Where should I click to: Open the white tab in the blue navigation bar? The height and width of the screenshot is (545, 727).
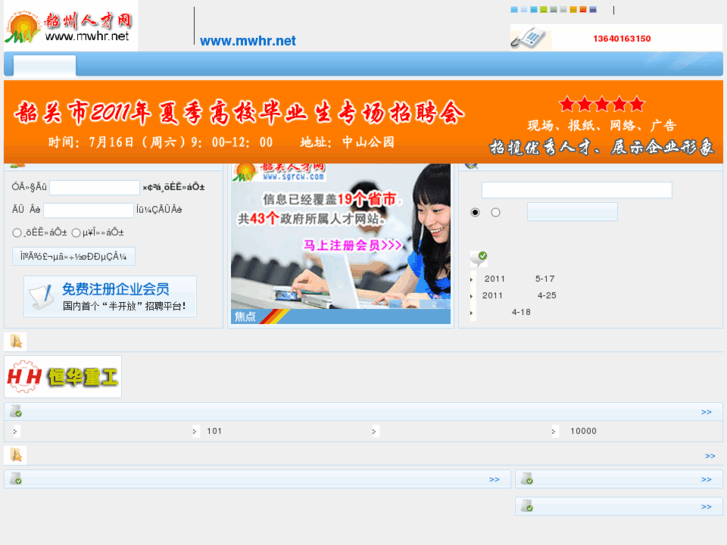point(45,65)
